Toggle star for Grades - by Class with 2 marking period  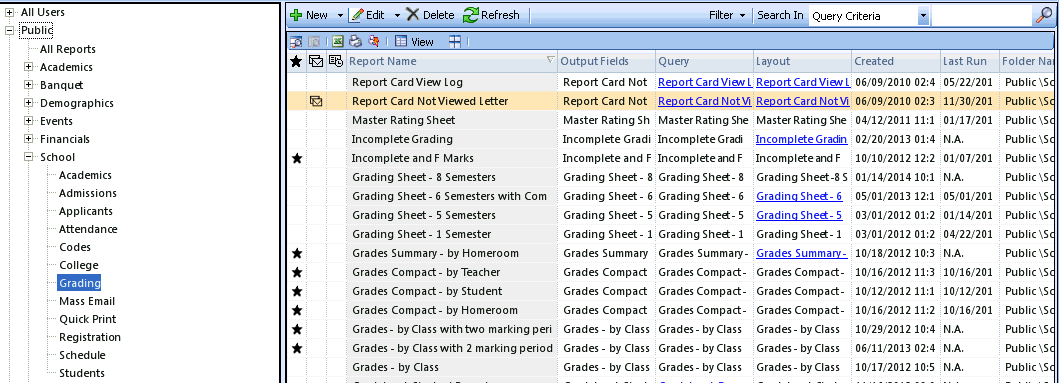tap(296, 349)
